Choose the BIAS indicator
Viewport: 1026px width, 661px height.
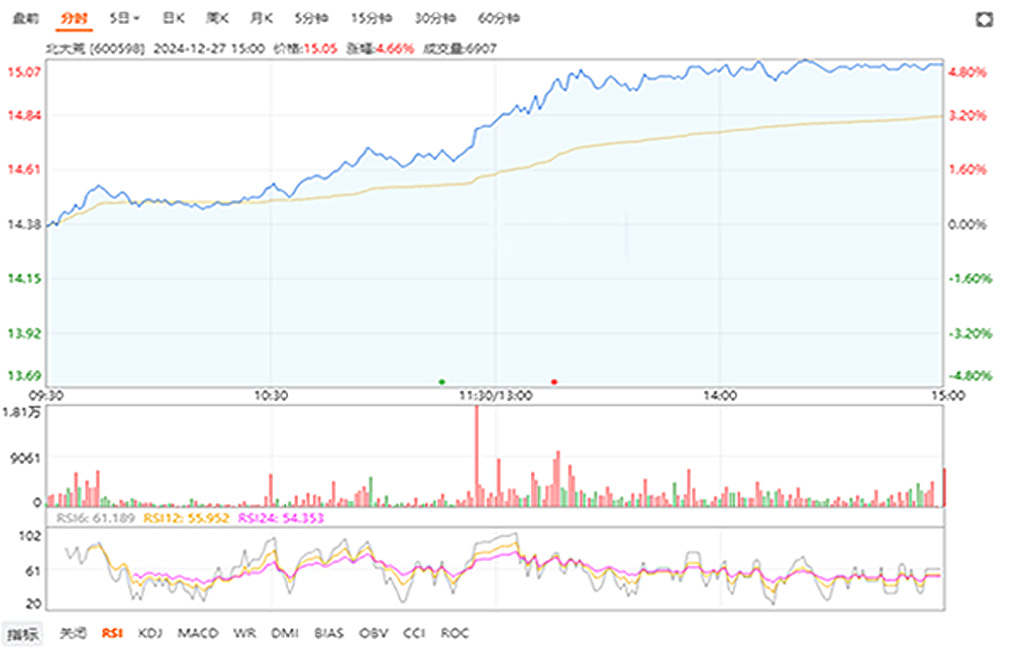[328, 633]
